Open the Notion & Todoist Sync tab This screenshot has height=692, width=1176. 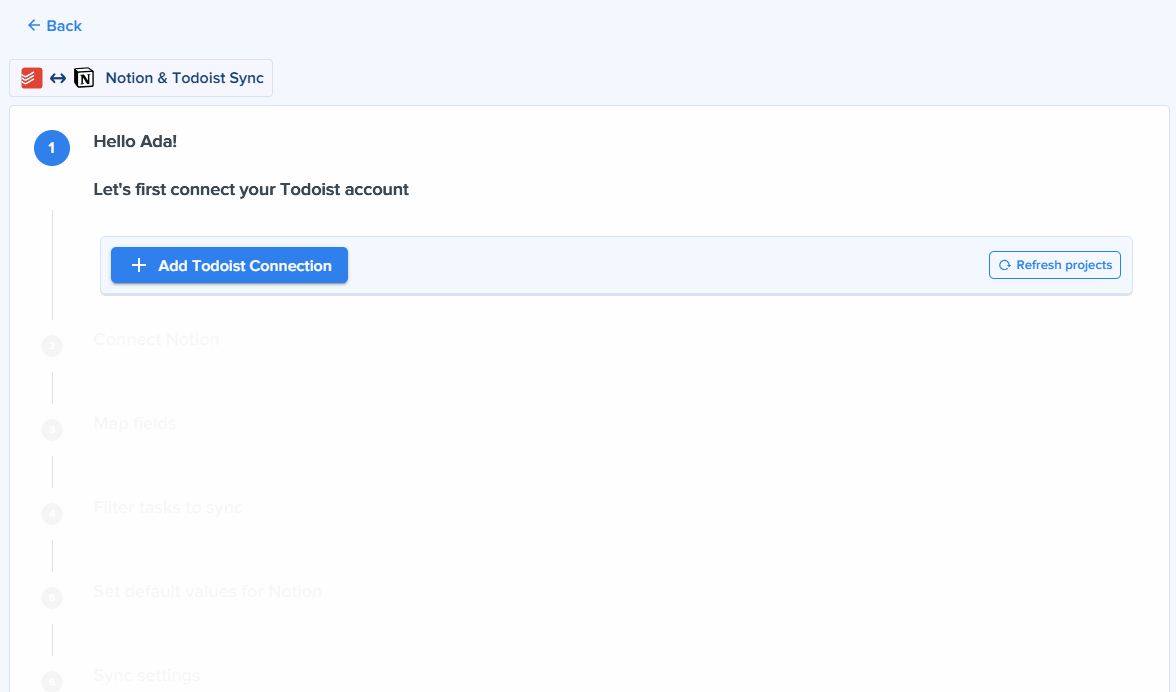tap(141, 78)
